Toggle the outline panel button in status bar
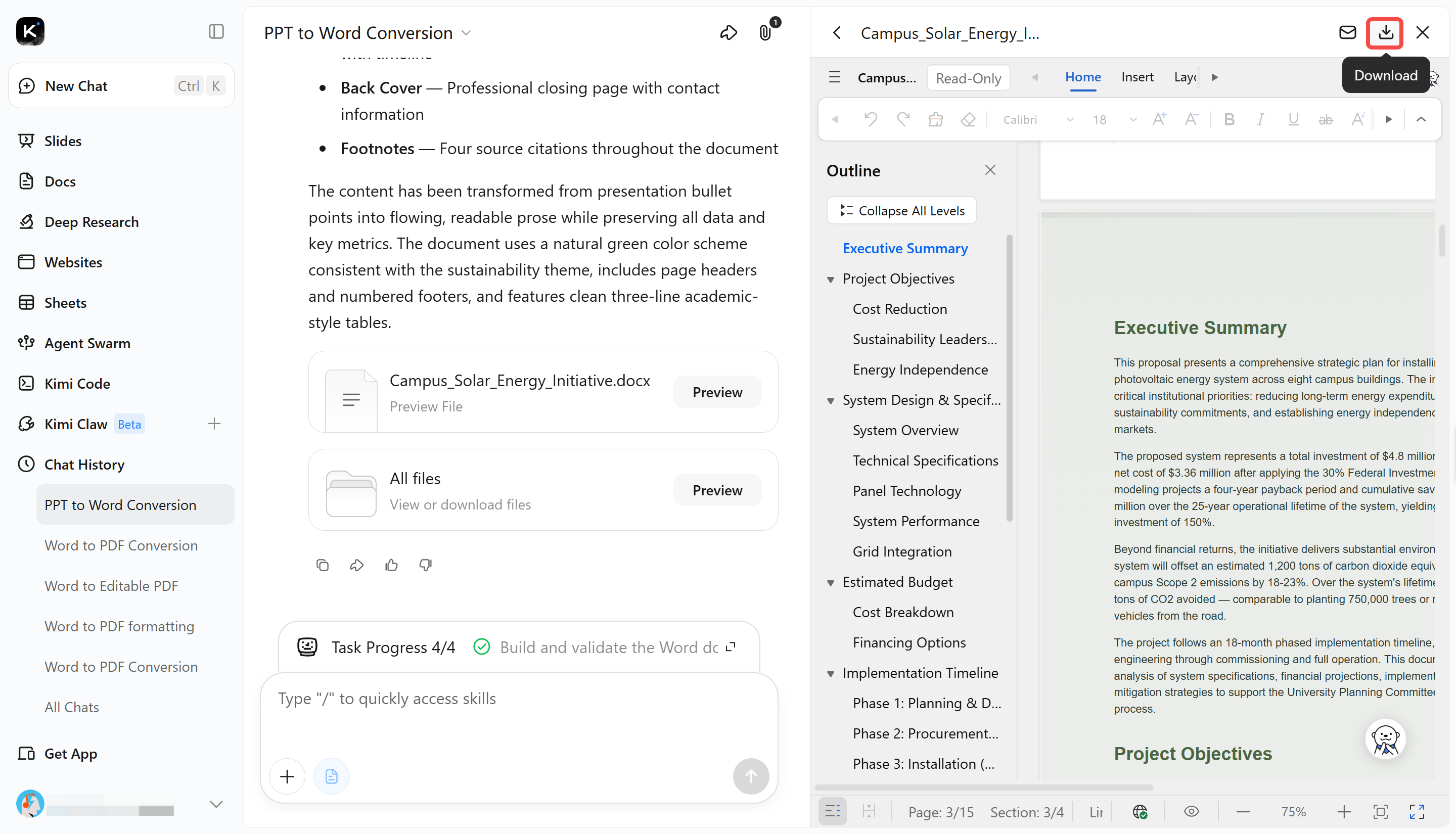The image size is (1456, 834). tap(832, 812)
